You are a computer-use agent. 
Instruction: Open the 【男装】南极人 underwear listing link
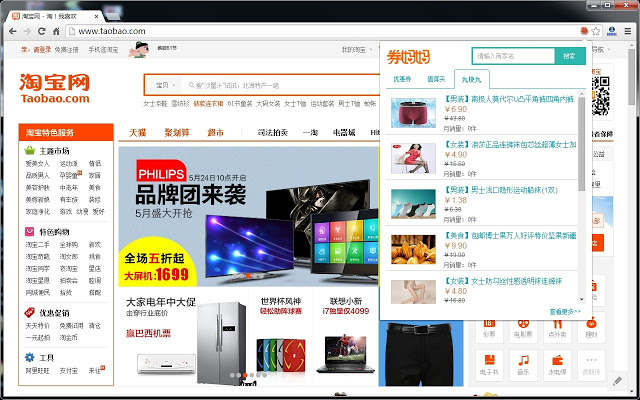(x=509, y=99)
